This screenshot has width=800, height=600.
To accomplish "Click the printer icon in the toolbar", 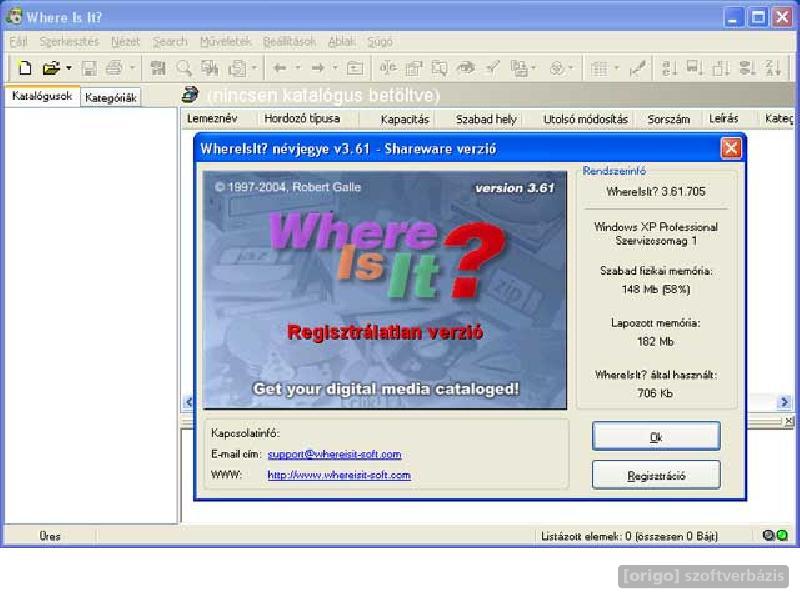I will point(114,67).
